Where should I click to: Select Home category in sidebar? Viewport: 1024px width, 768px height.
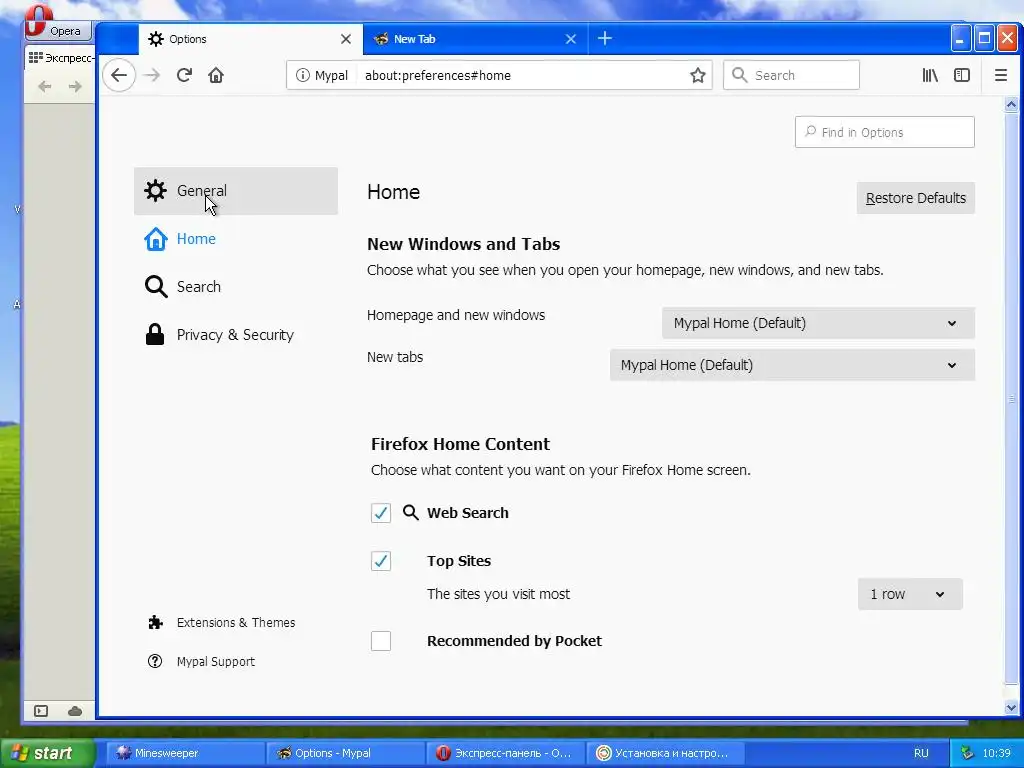pyautogui.click(x=236, y=239)
